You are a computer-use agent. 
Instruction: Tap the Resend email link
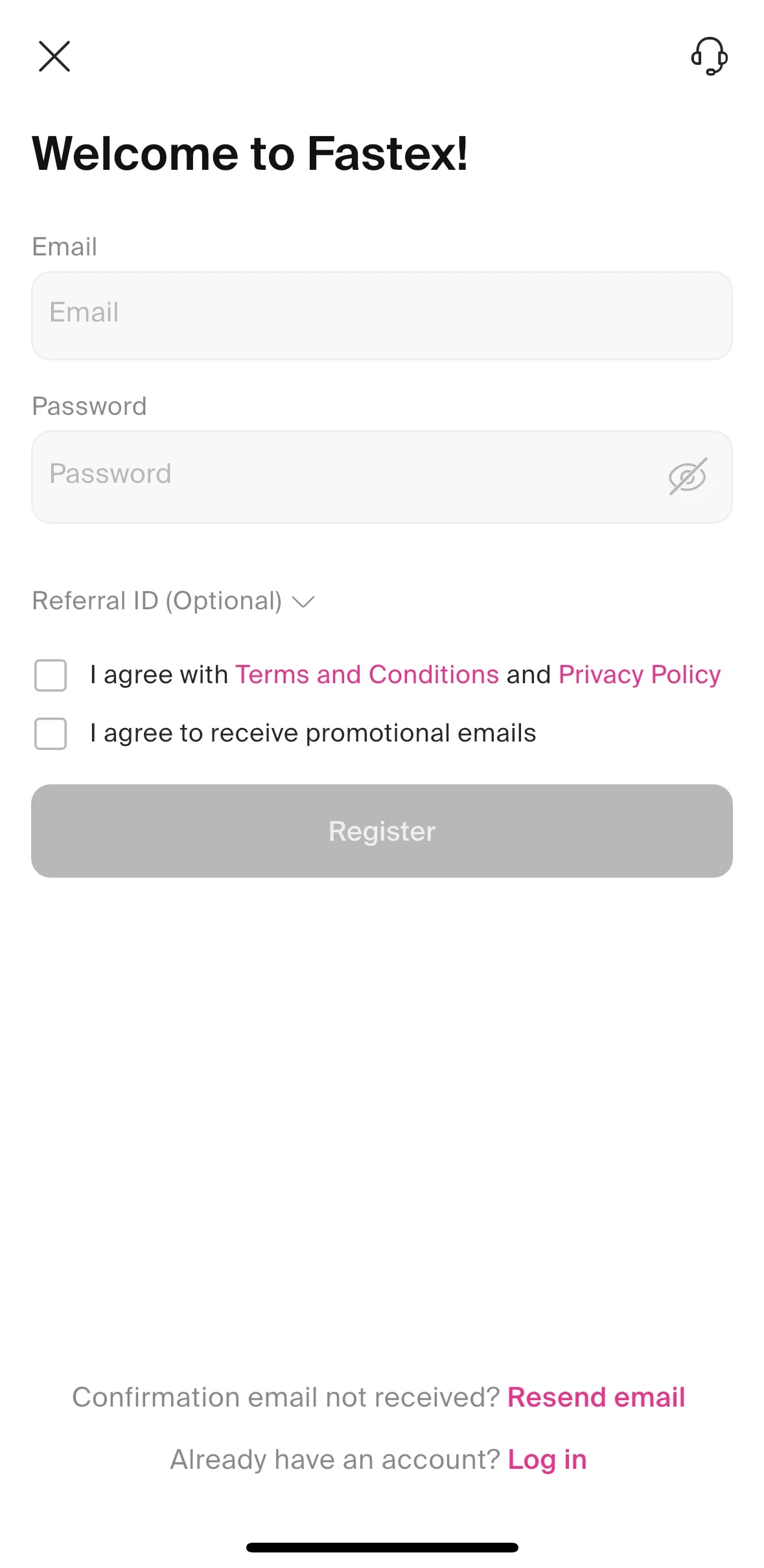click(596, 1398)
